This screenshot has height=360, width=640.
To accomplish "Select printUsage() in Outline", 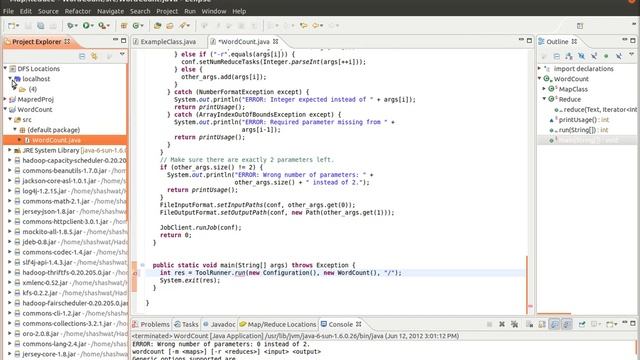I will [x=579, y=120].
